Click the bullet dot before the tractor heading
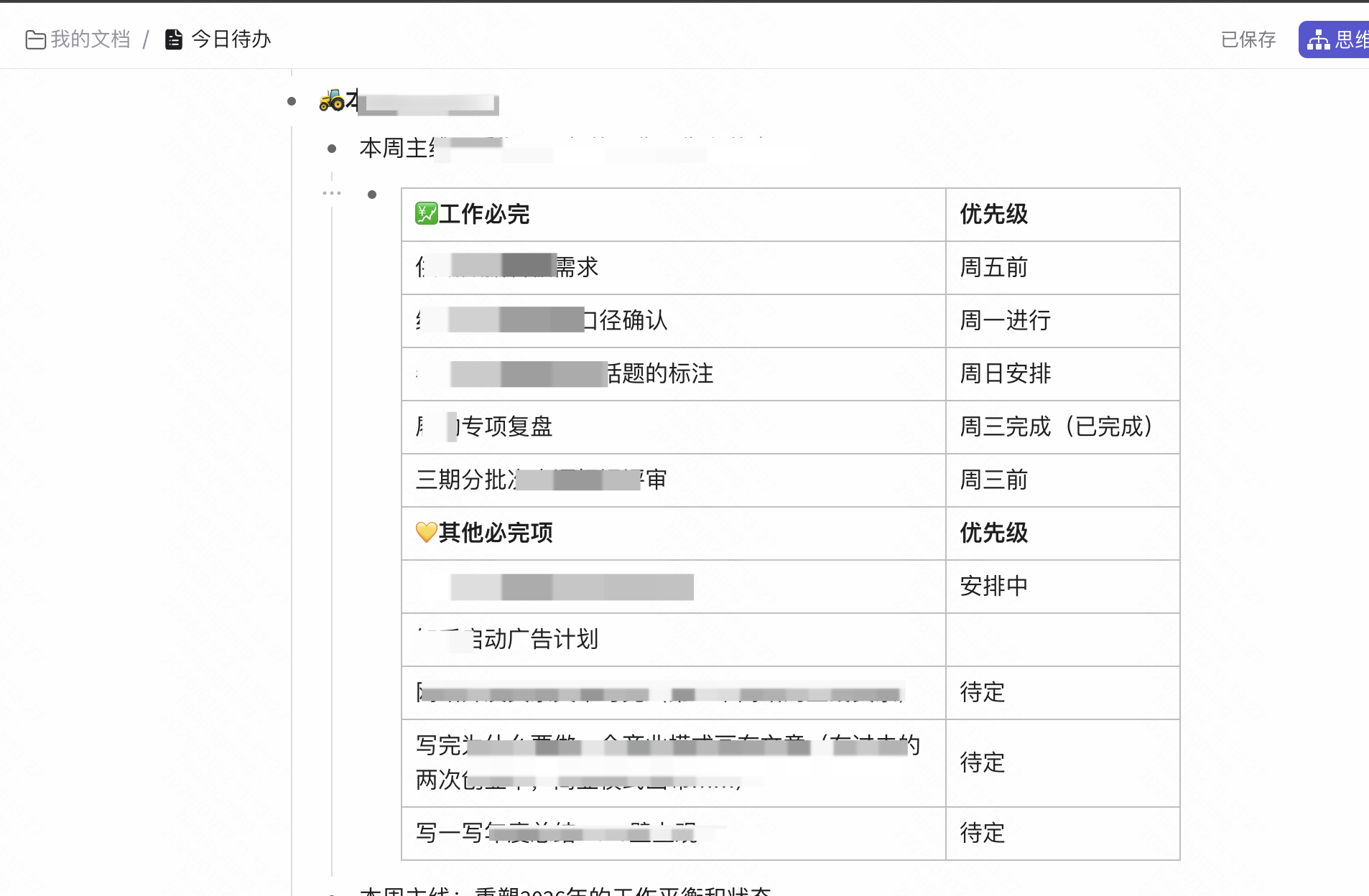Screen dimensions: 1369x896 292,101
